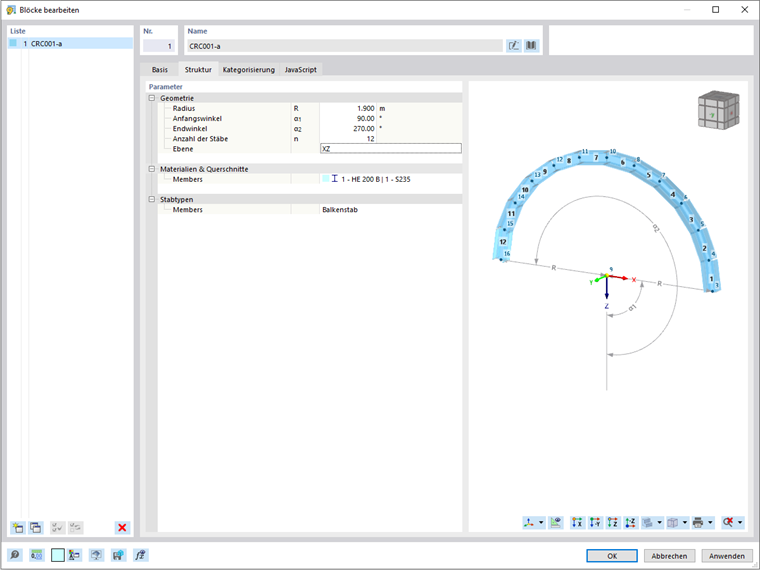This screenshot has height=570, width=760.
Task: Click the Endwinkel value 270.00
Action: click(x=348, y=128)
